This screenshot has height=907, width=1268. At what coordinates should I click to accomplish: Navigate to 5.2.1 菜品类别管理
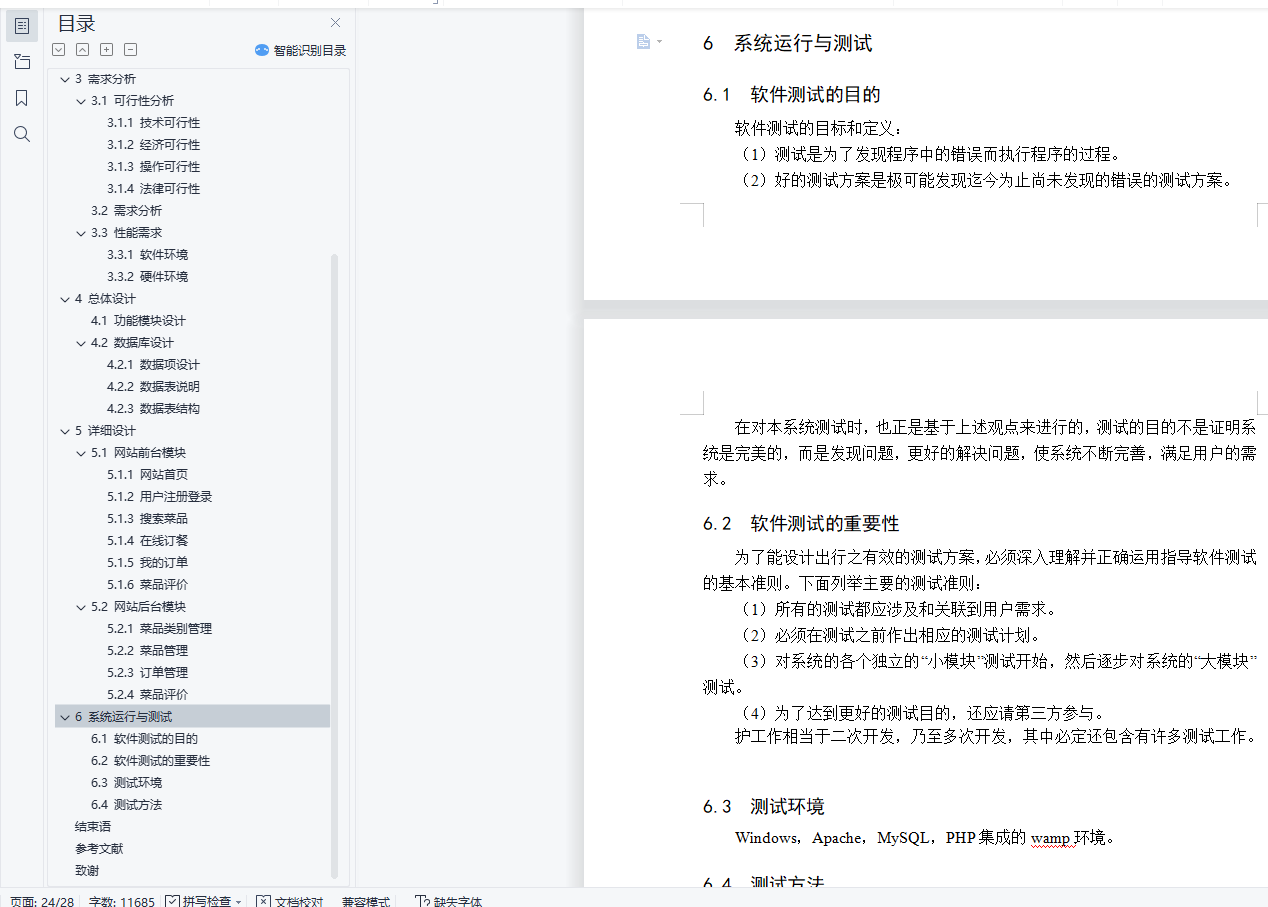click(159, 629)
